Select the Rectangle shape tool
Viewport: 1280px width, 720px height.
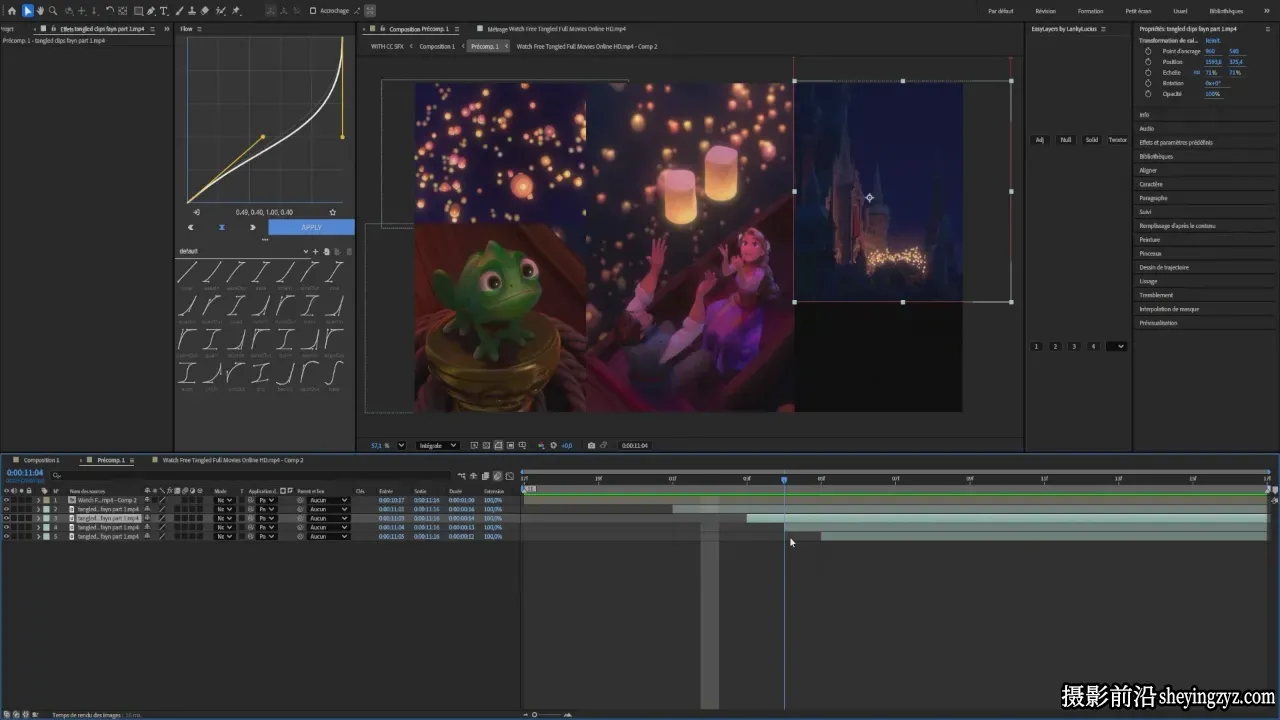point(138,11)
